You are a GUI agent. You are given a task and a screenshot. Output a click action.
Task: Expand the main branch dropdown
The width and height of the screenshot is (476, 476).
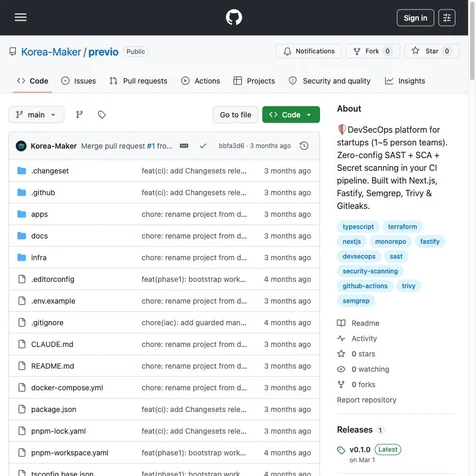[x=36, y=115]
